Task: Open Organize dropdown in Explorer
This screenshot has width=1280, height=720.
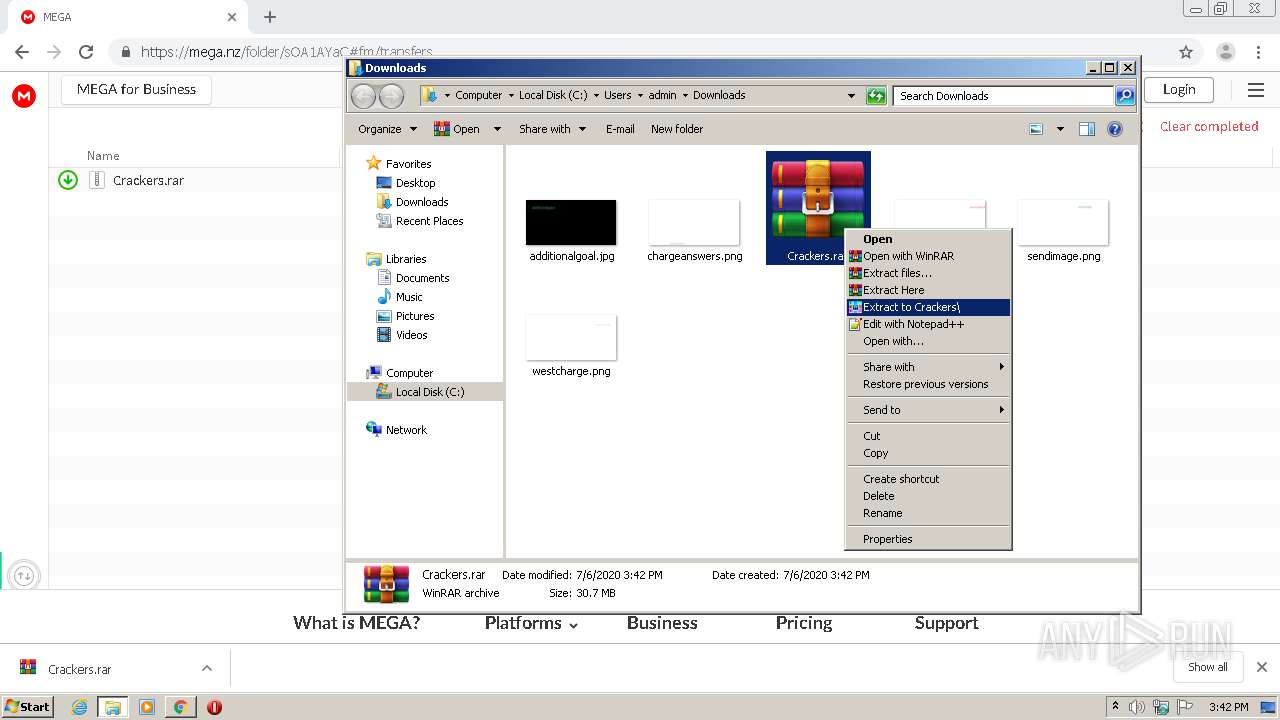Action: point(387,129)
